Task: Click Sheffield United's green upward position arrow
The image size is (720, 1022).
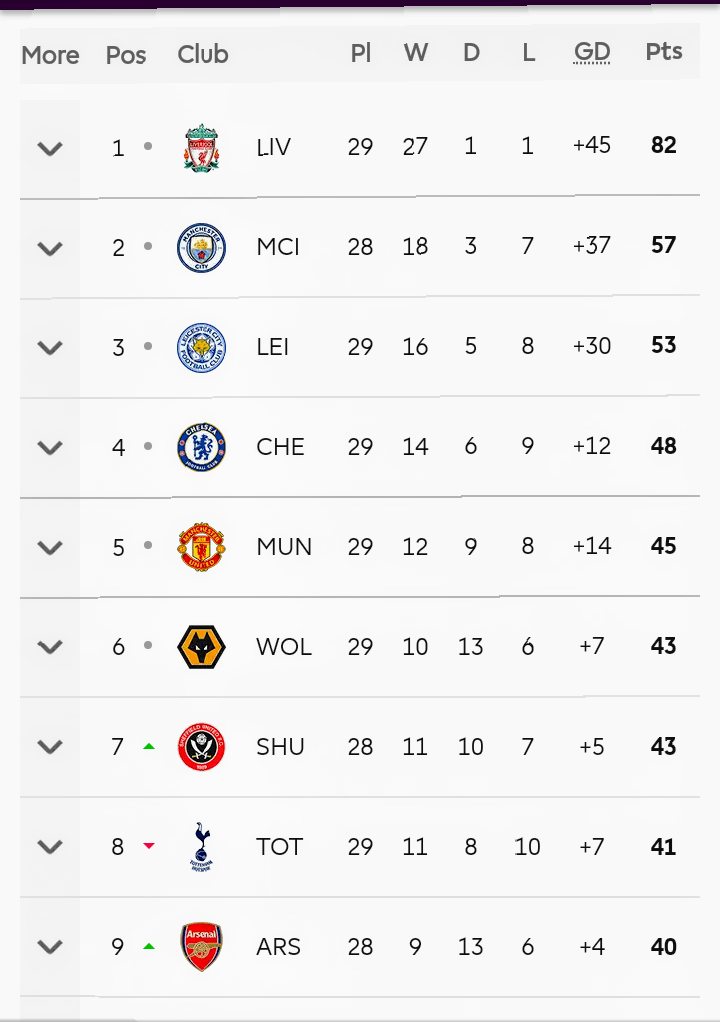Action: point(149,746)
